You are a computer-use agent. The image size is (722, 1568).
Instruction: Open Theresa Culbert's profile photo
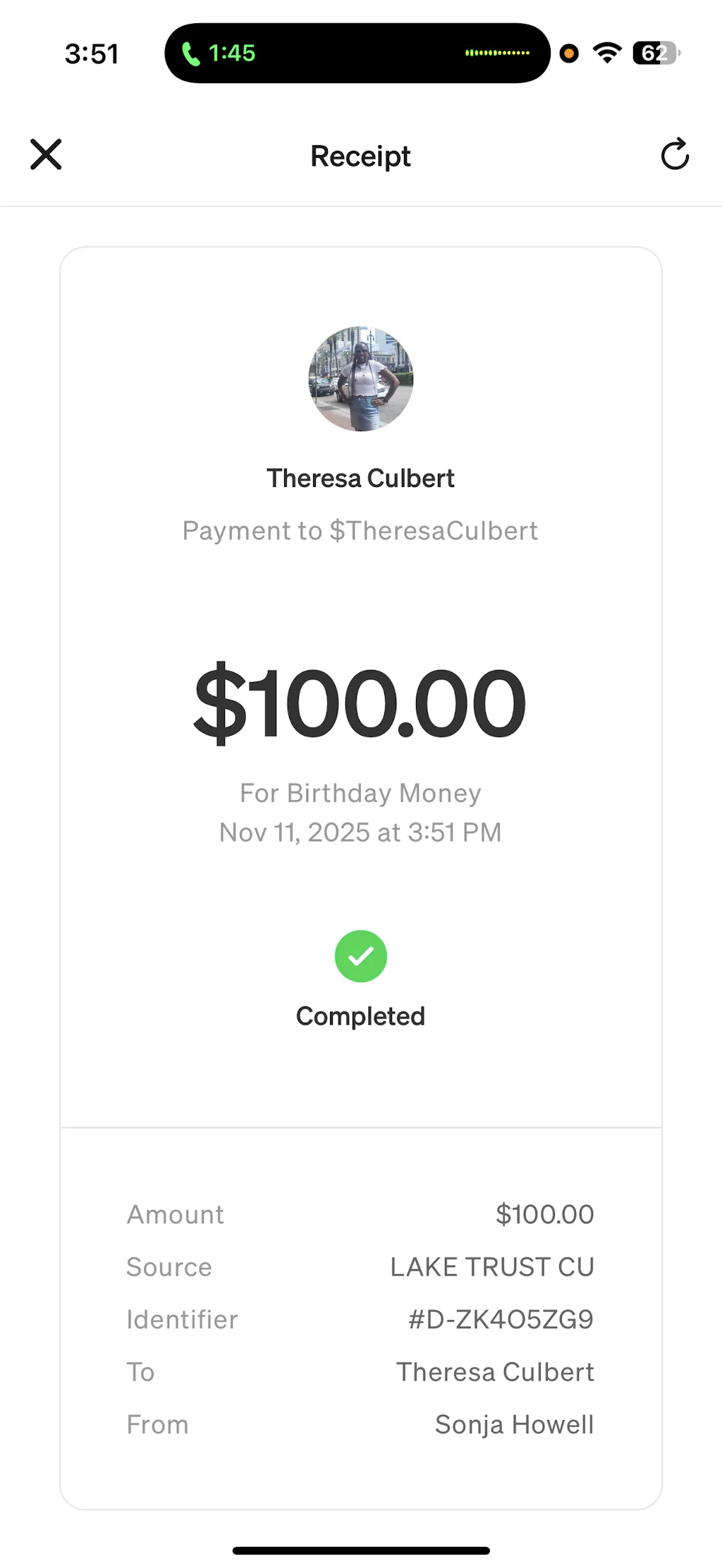coord(360,378)
